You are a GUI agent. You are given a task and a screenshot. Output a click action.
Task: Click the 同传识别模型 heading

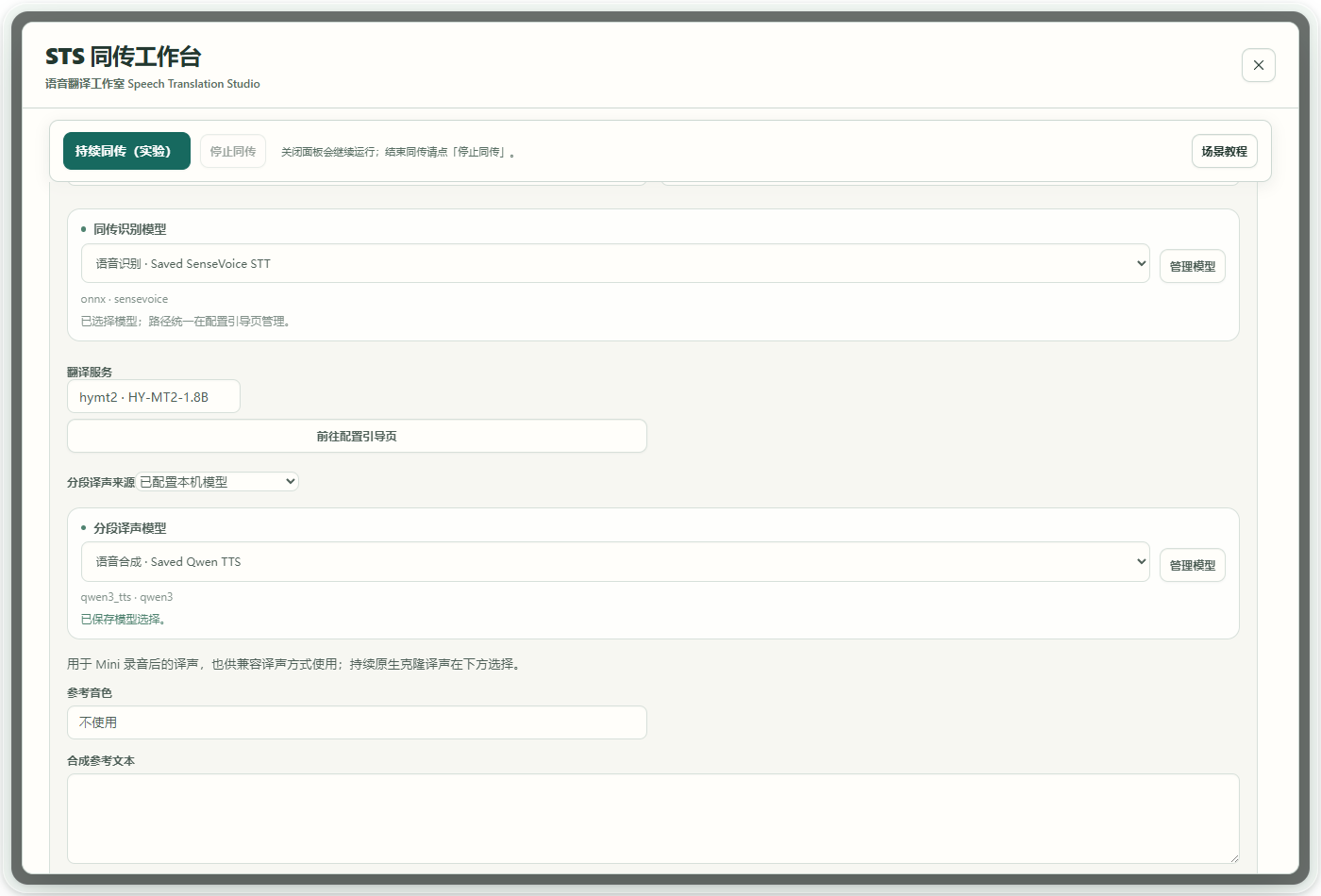[129, 229]
